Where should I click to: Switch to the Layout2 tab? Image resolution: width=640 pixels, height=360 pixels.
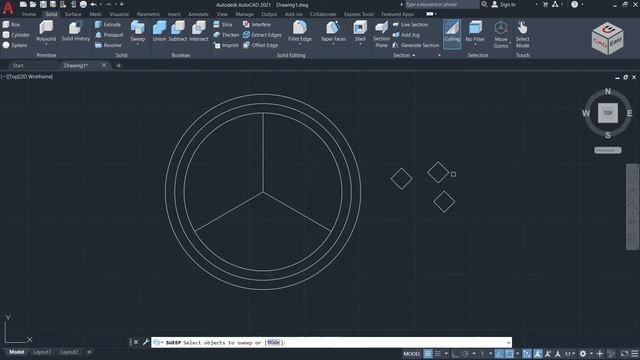(69, 352)
